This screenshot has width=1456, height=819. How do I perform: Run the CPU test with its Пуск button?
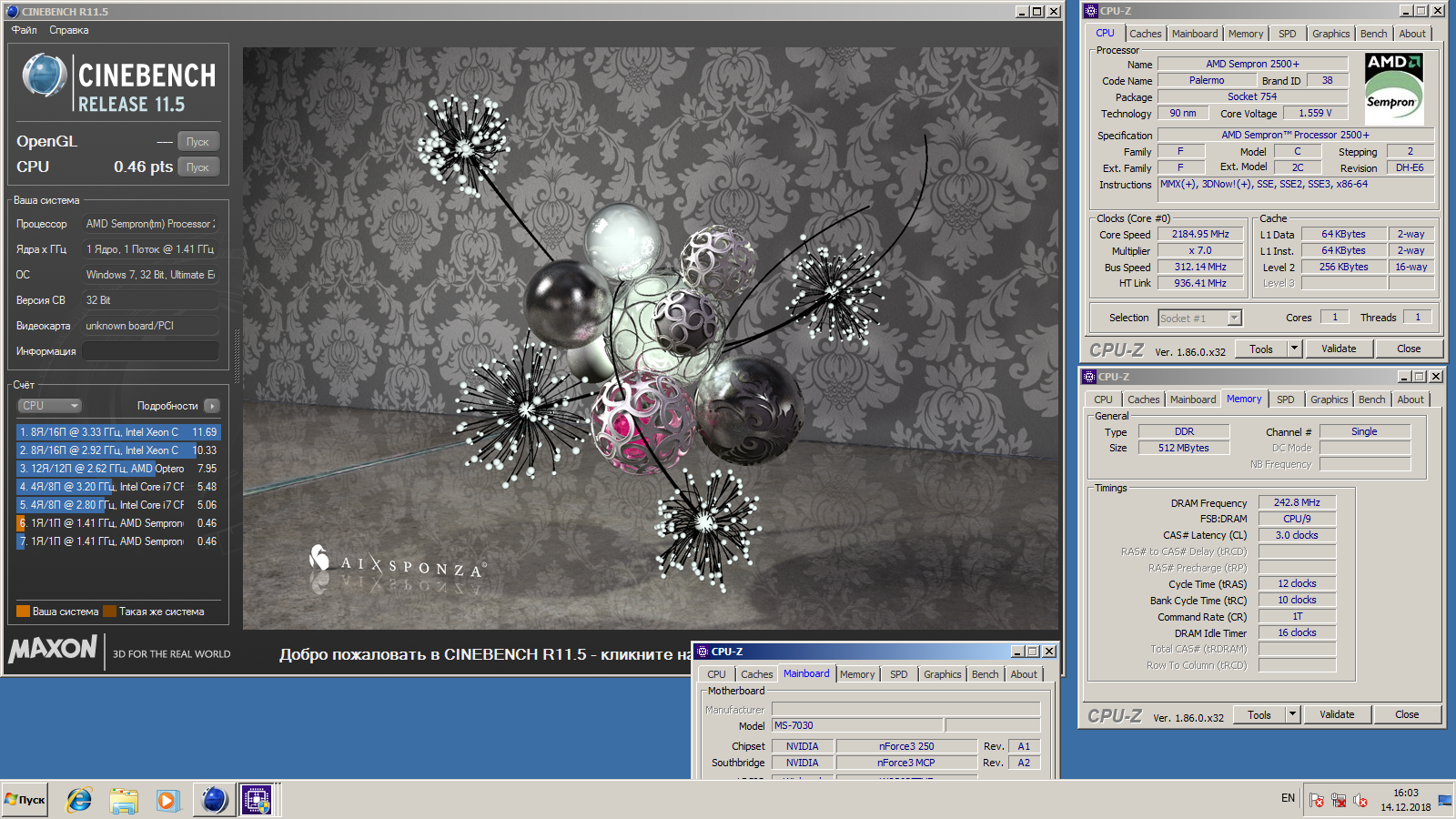pos(197,167)
